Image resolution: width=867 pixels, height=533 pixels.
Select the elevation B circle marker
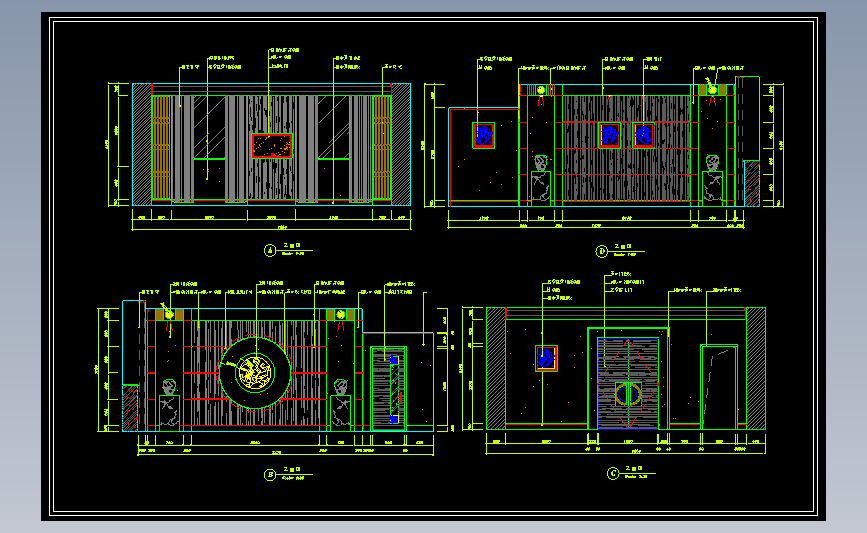click(270, 475)
